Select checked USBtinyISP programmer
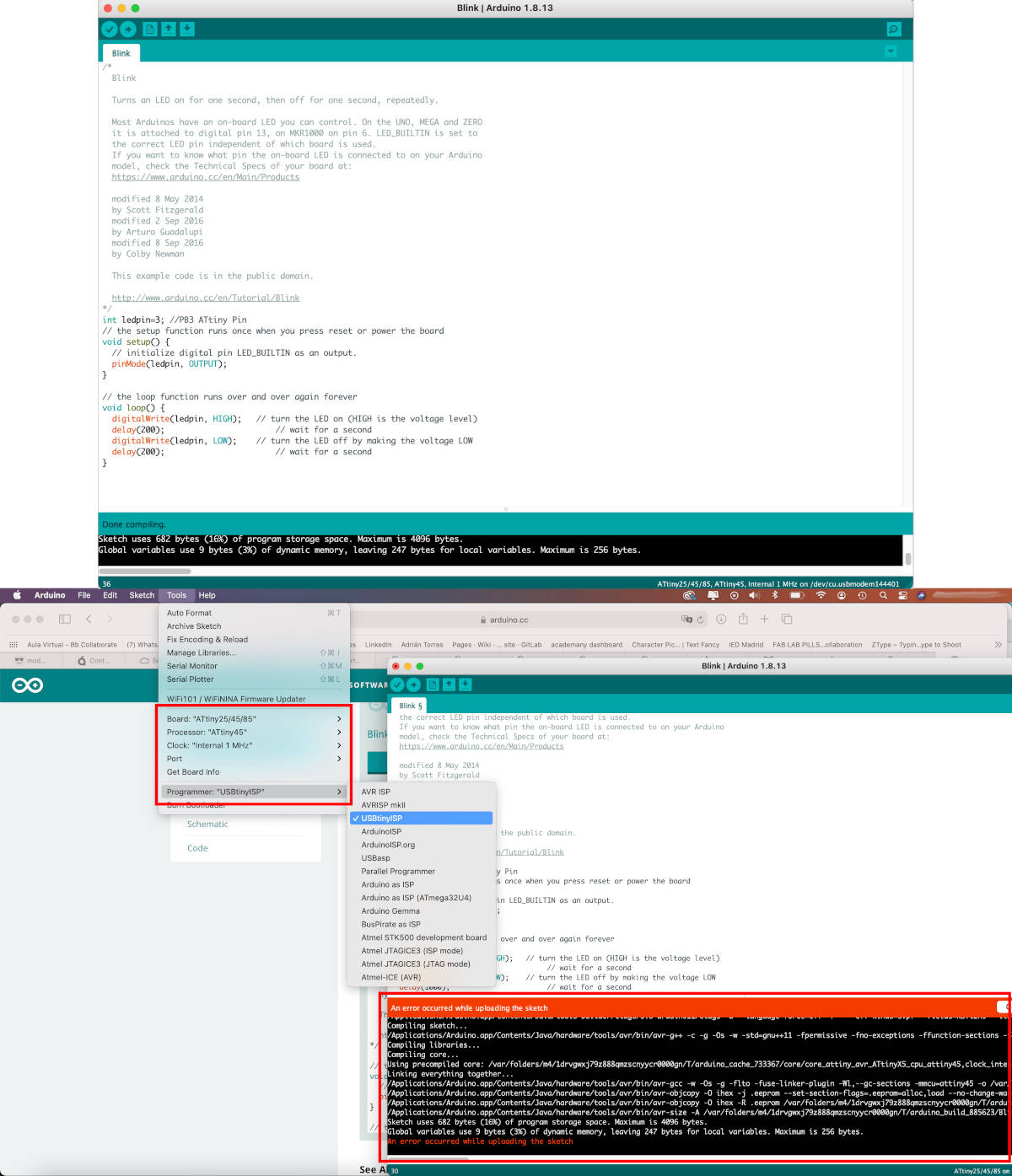Viewport: 1012px width, 1176px height. (422, 819)
